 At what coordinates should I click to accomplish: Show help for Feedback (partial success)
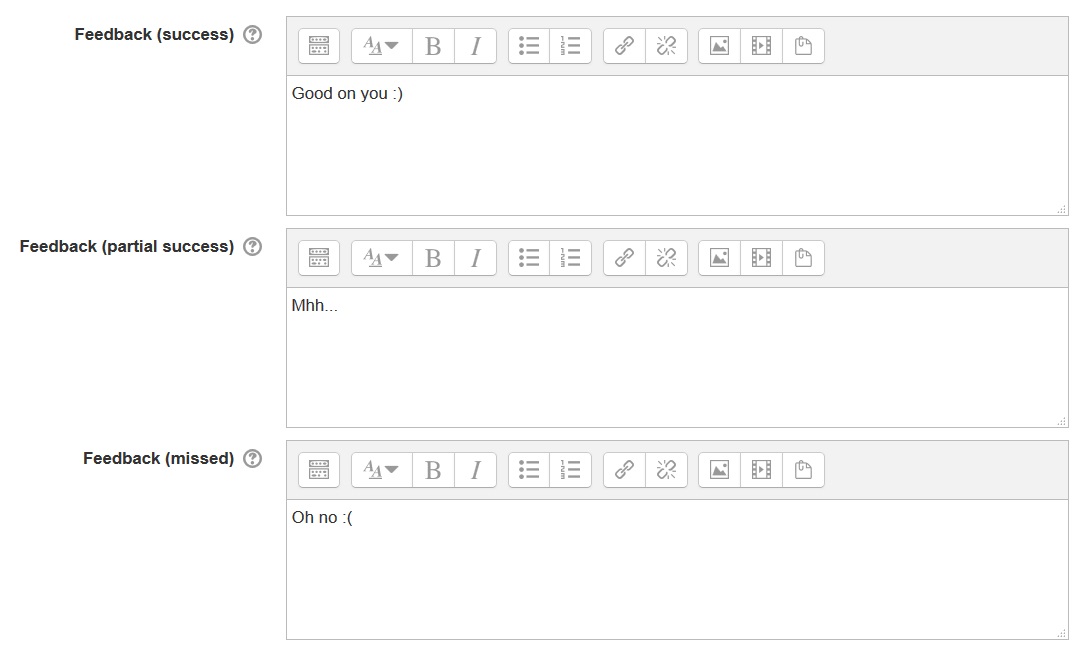point(253,245)
